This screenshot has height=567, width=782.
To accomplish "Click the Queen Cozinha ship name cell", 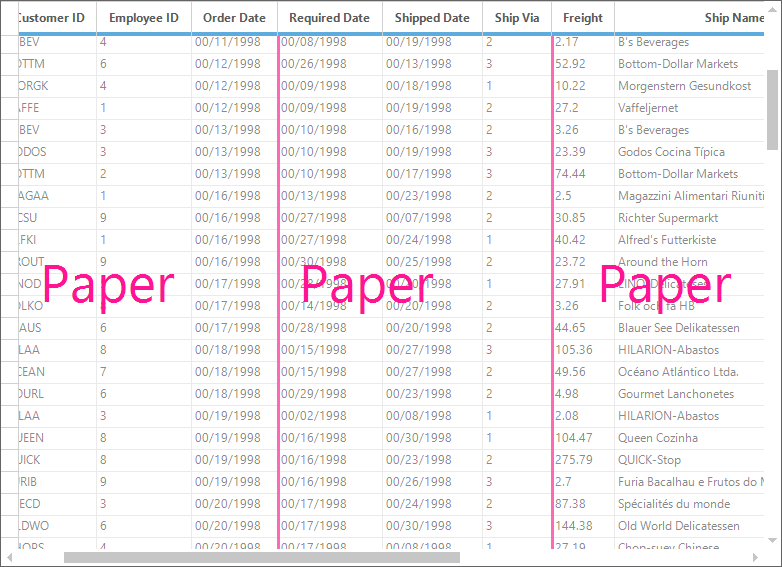I will click(689, 438).
